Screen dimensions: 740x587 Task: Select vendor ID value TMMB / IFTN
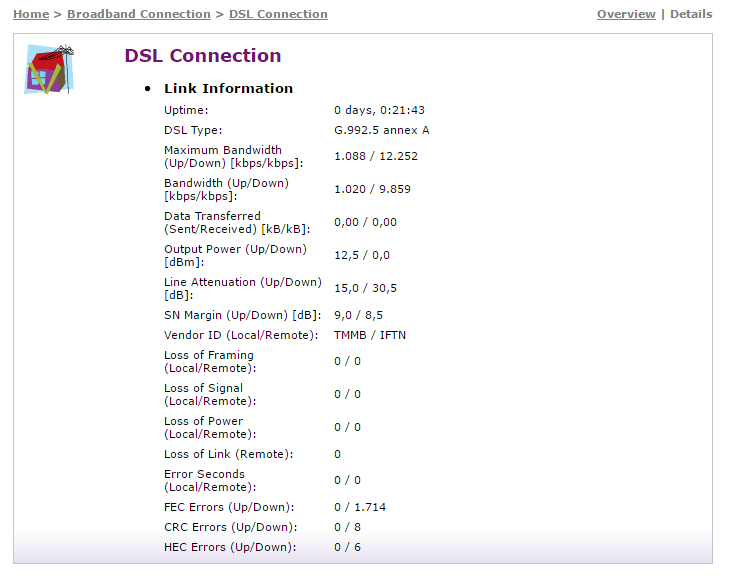coord(370,335)
